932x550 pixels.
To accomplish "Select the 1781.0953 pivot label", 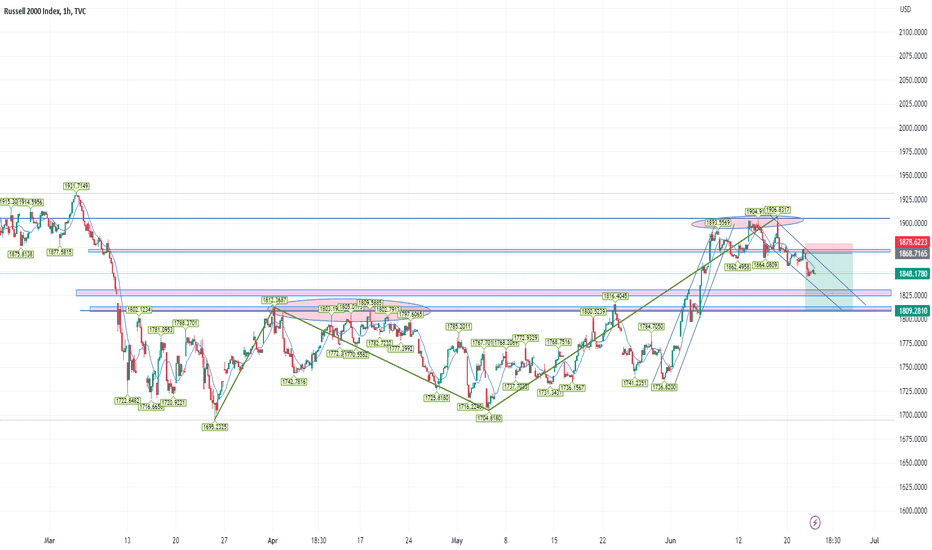I will click(x=161, y=329).
